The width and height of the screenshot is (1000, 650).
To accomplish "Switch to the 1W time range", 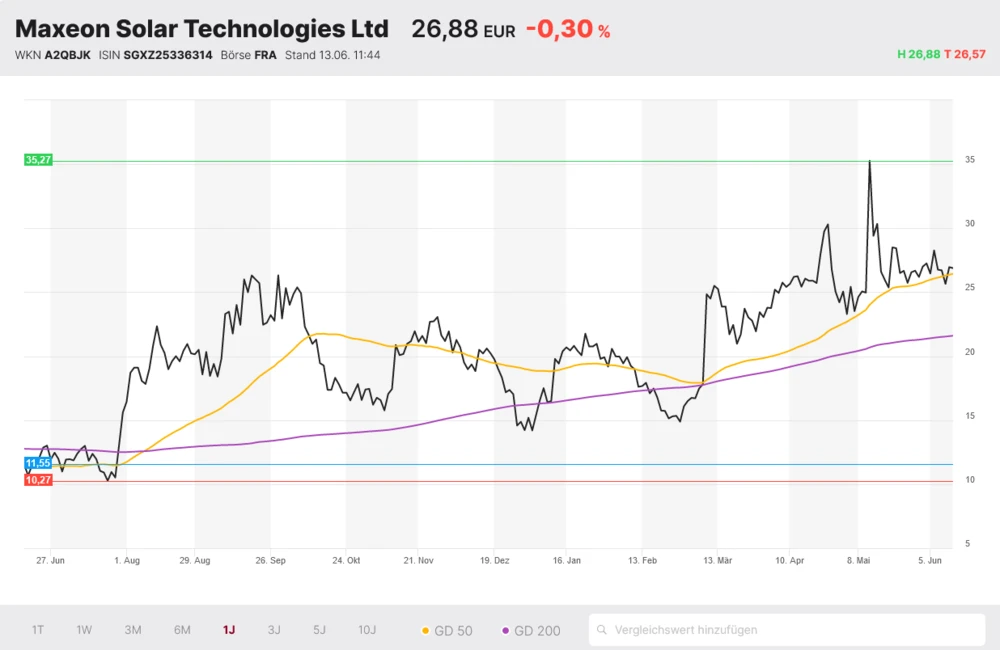I will pos(84,630).
